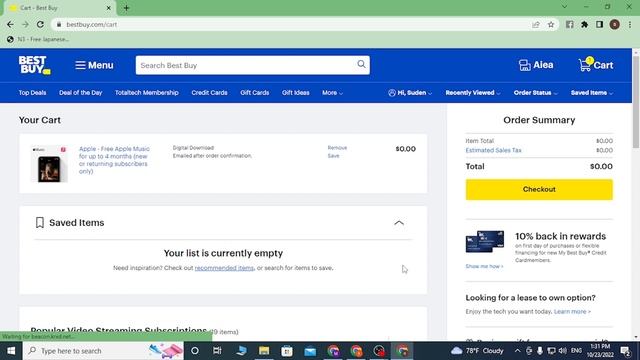Click the address bar URL
Screen dimensions: 640x360
coord(91,24)
